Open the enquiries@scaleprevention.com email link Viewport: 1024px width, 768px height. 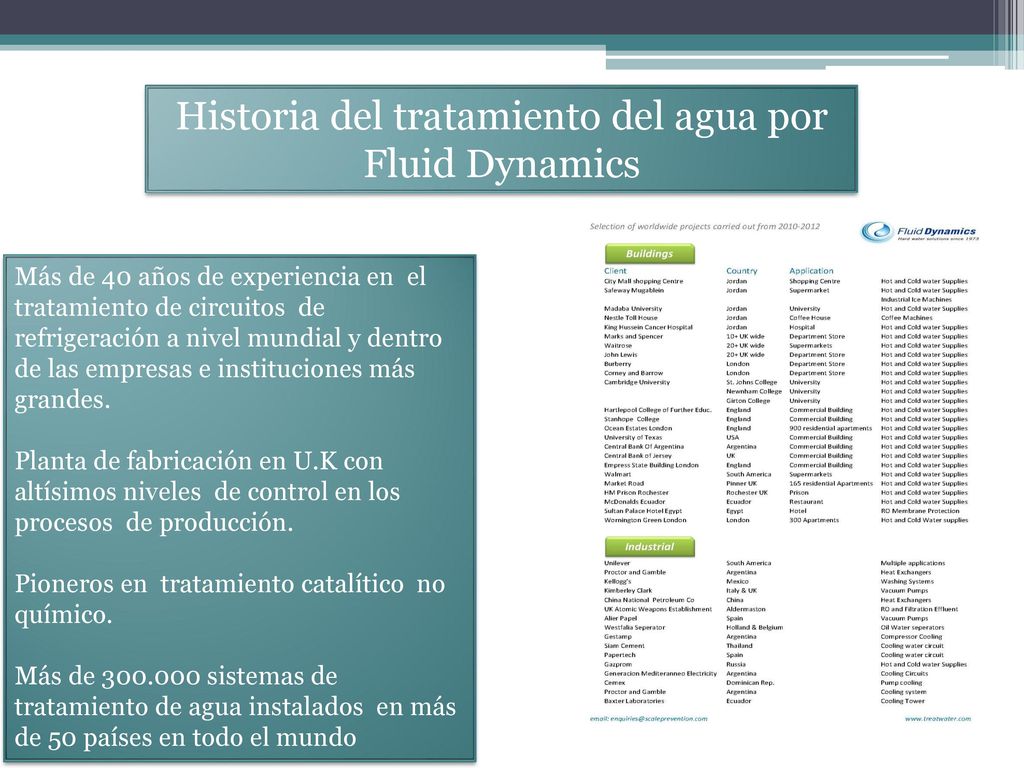pyautogui.click(x=648, y=718)
